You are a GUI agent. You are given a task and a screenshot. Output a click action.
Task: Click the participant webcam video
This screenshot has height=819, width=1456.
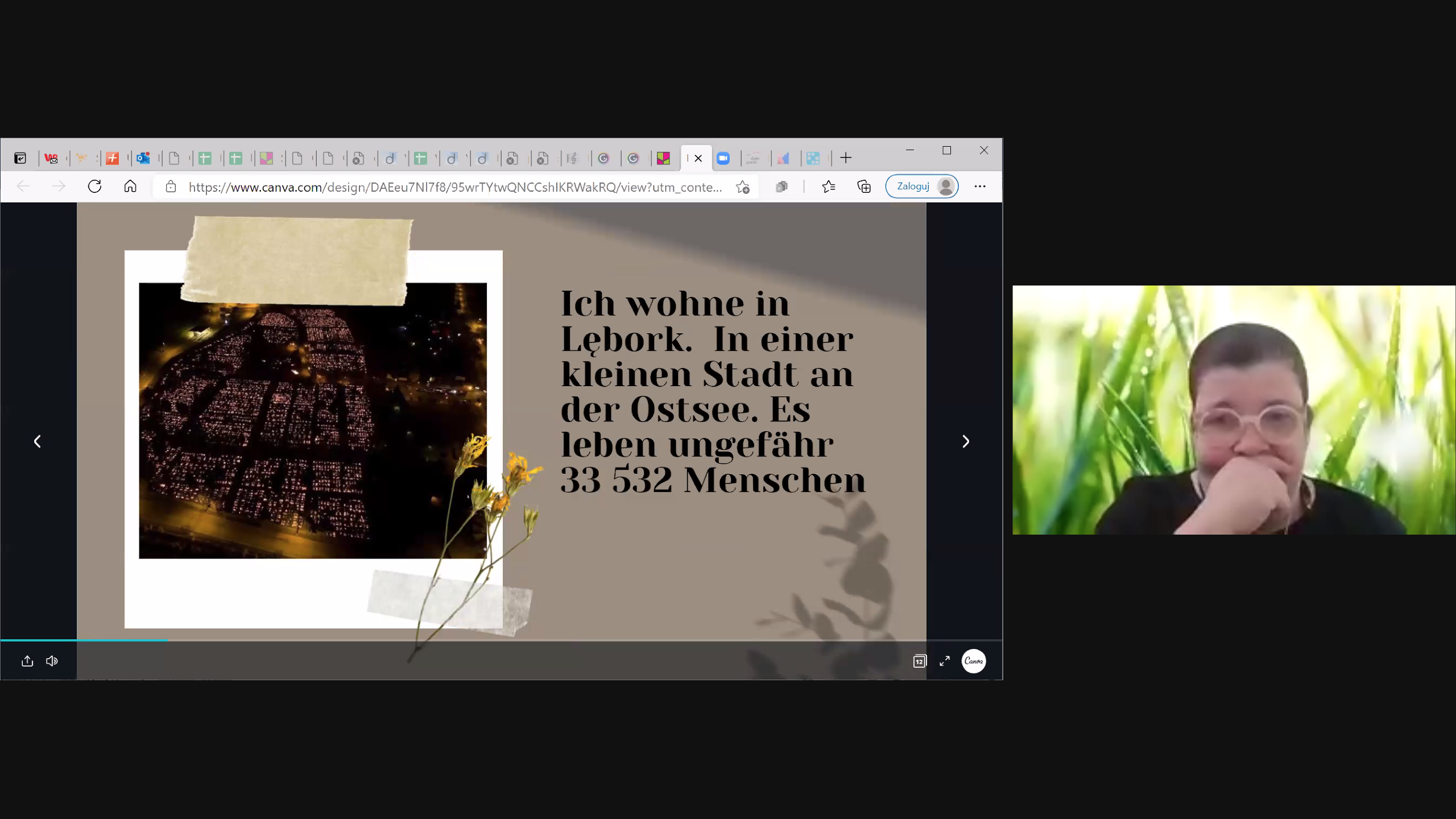(x=1234, y=409)
